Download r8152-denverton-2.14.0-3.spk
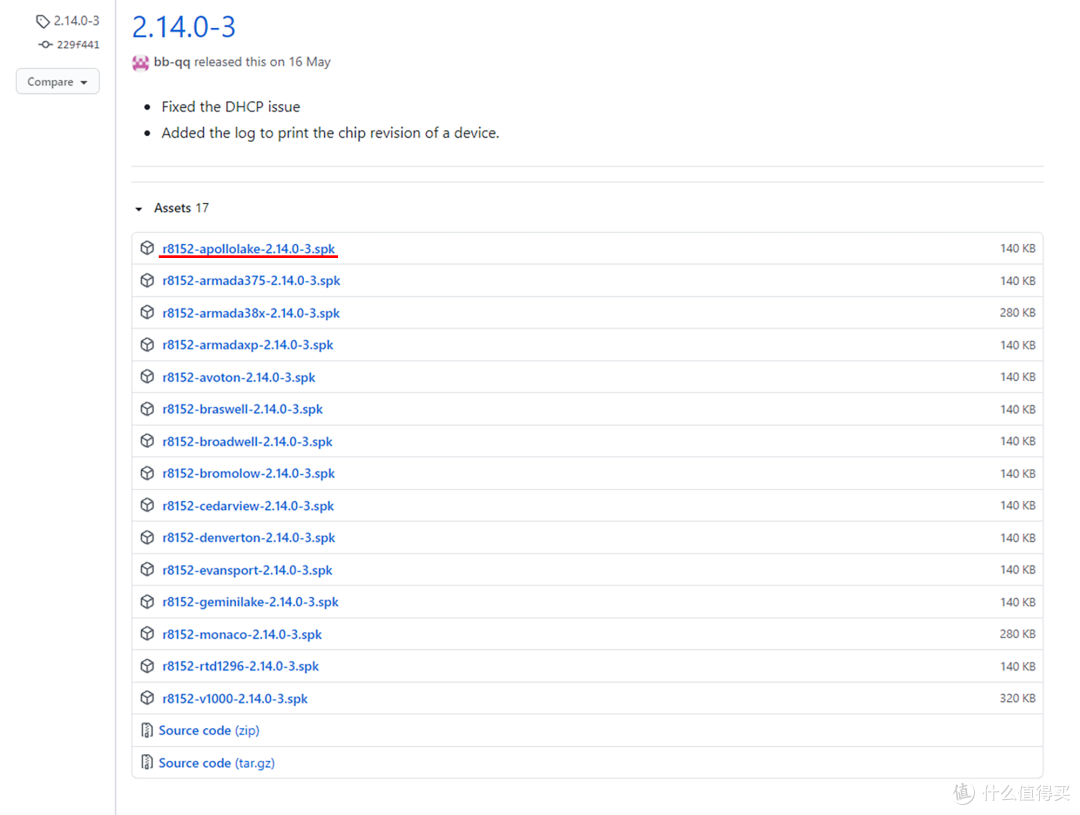1080x815 pixels. [x=248, y=538]
